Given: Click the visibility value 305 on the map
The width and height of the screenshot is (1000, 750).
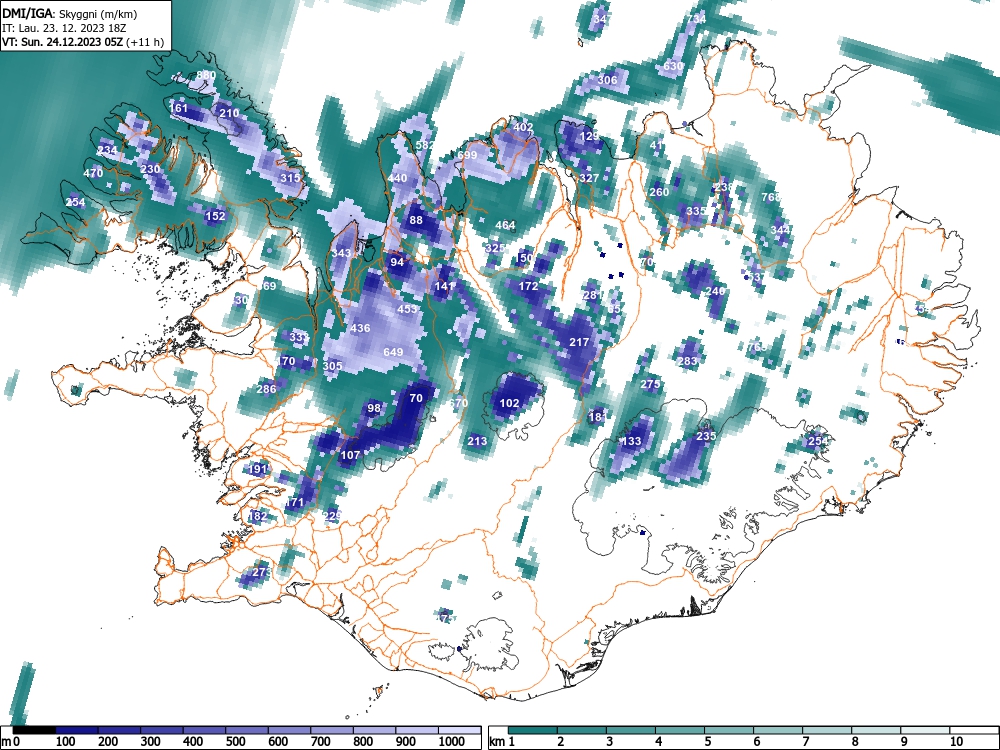Looking at the screenshot, I should (332, 365).
